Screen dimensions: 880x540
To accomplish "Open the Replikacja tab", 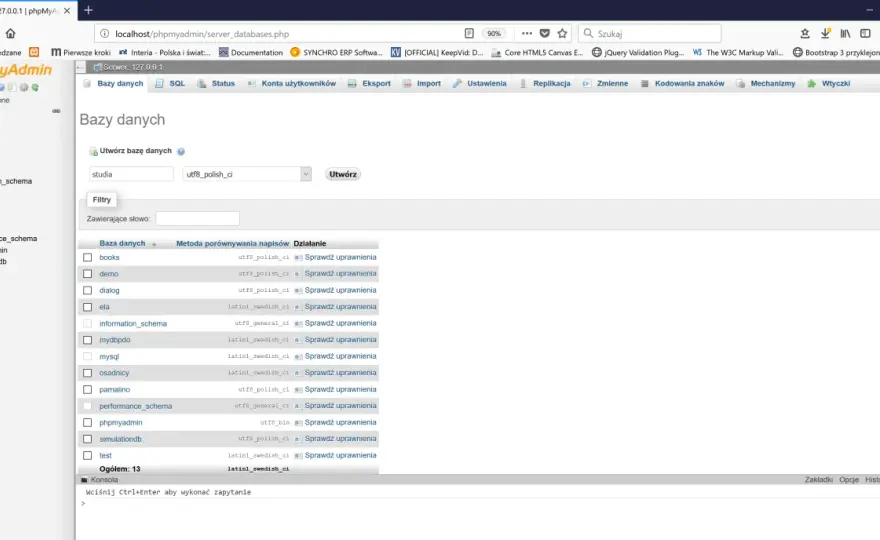I will tap(545, 84).
